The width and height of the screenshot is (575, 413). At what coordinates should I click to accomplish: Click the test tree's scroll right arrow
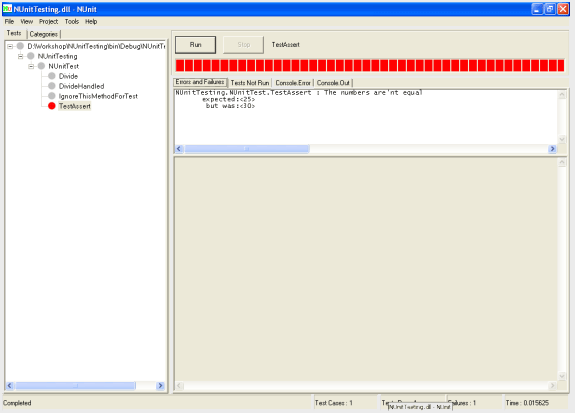[160, 385]
